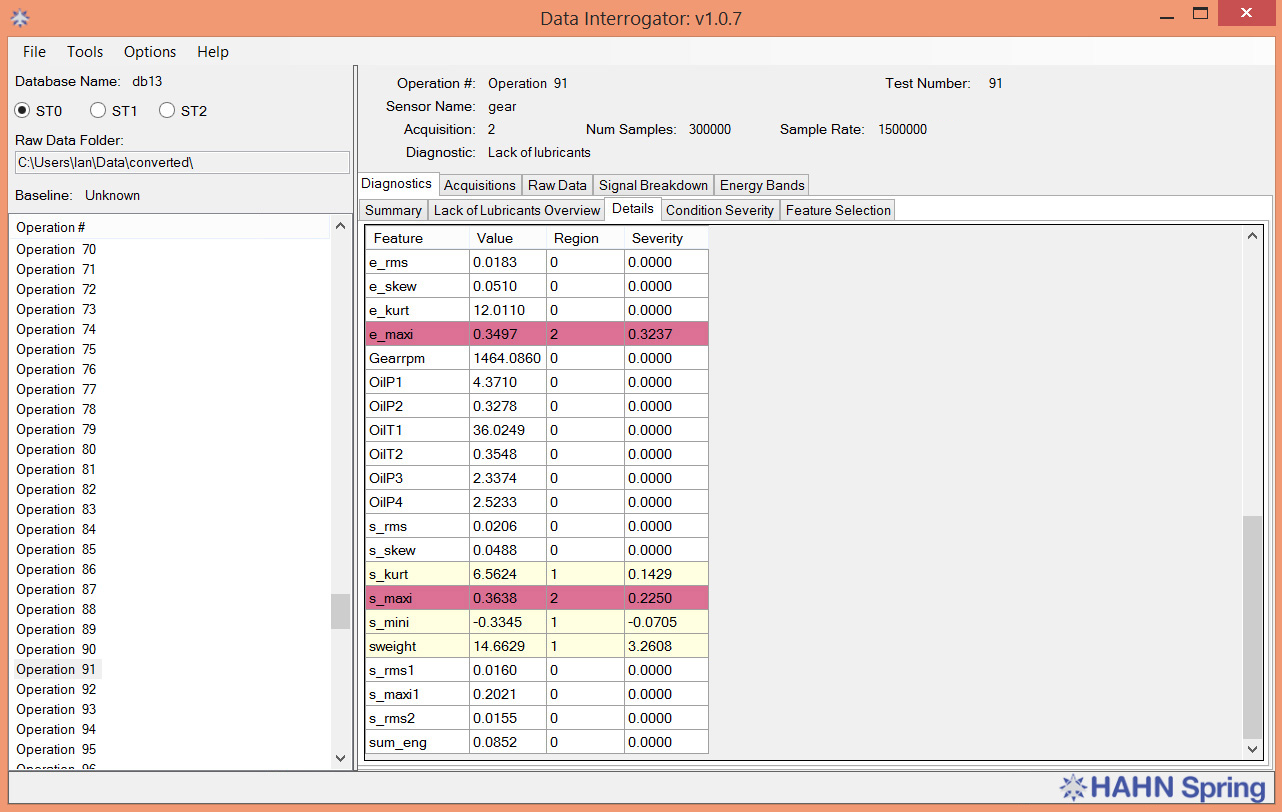Open the Help menu
This screenshot has width=1282, height=812.
[213, 52]
